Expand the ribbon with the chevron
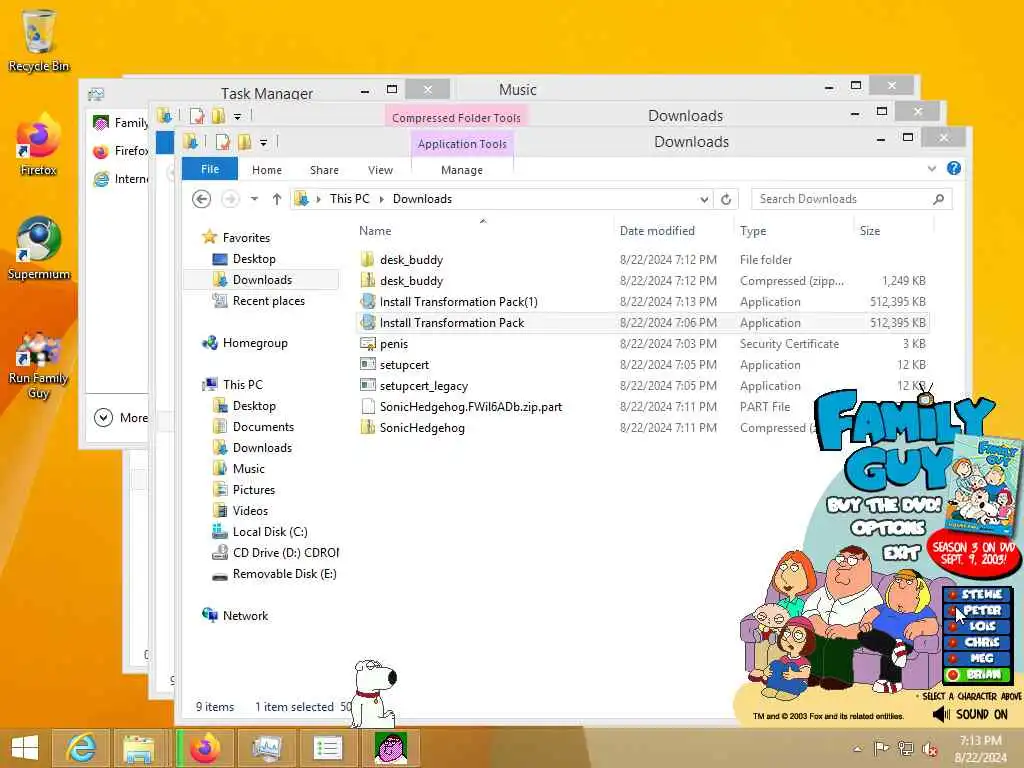Viewport: 1024px width, 768px height. 932,168
